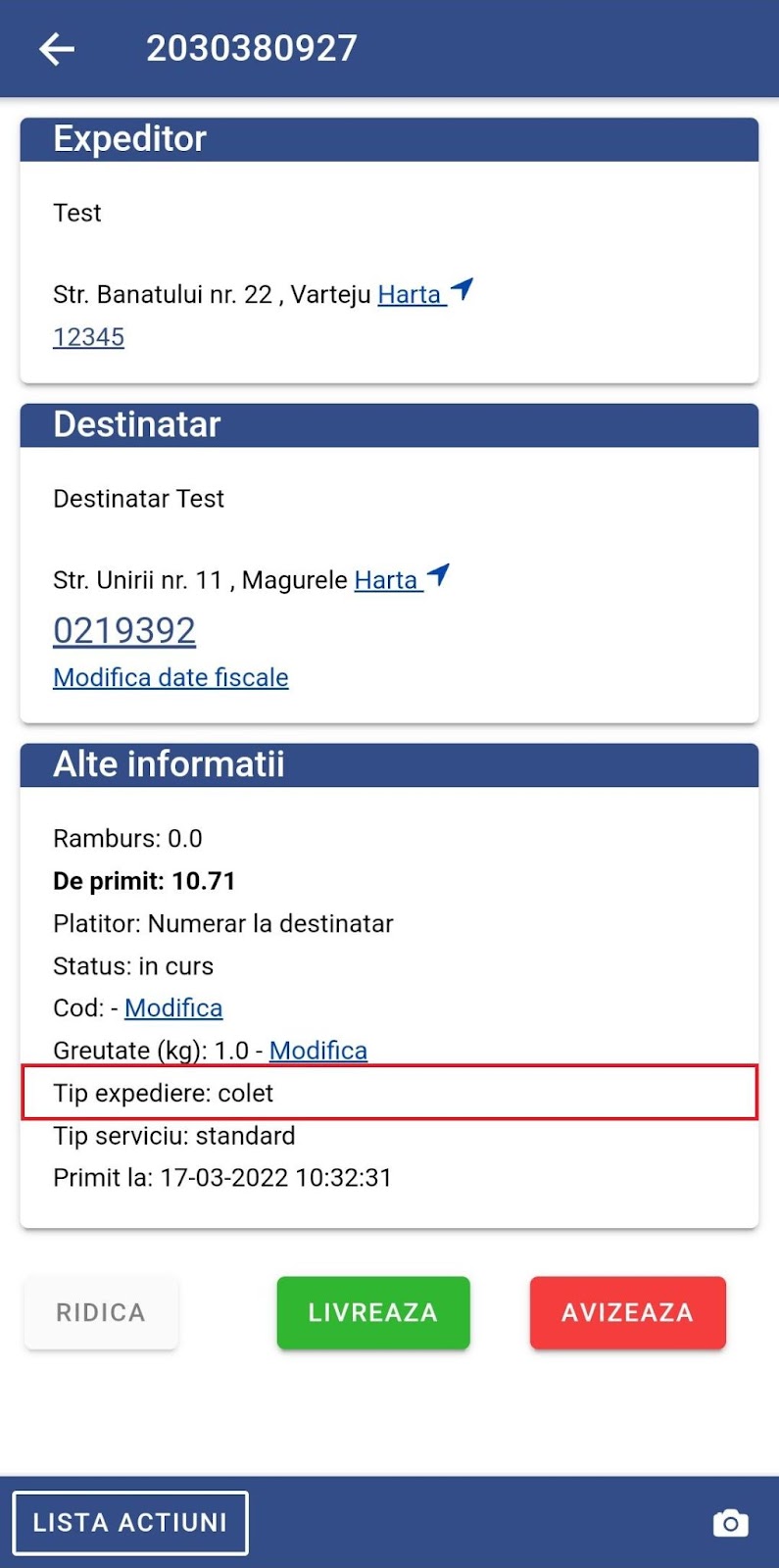
Task: Tap the Alte informatii section header
Action: 390,764
